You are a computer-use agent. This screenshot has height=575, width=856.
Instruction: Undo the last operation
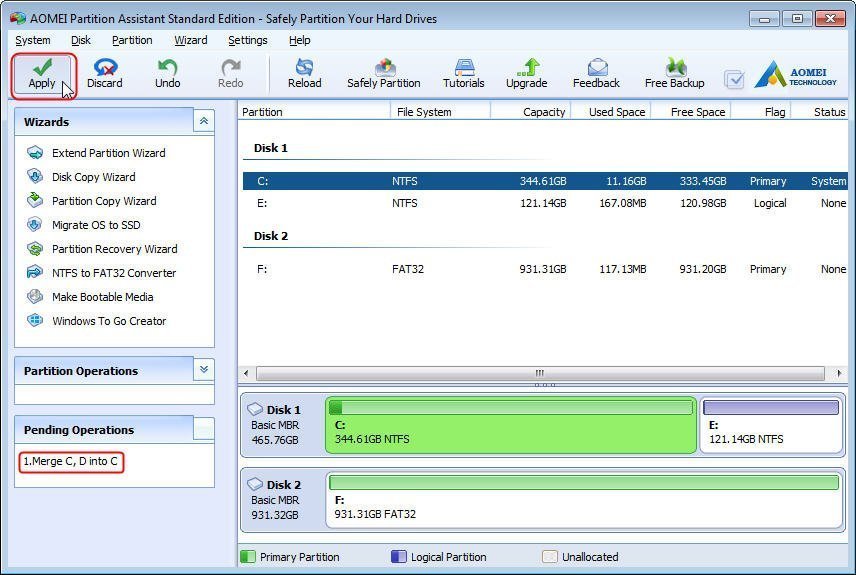coord(167,74)
